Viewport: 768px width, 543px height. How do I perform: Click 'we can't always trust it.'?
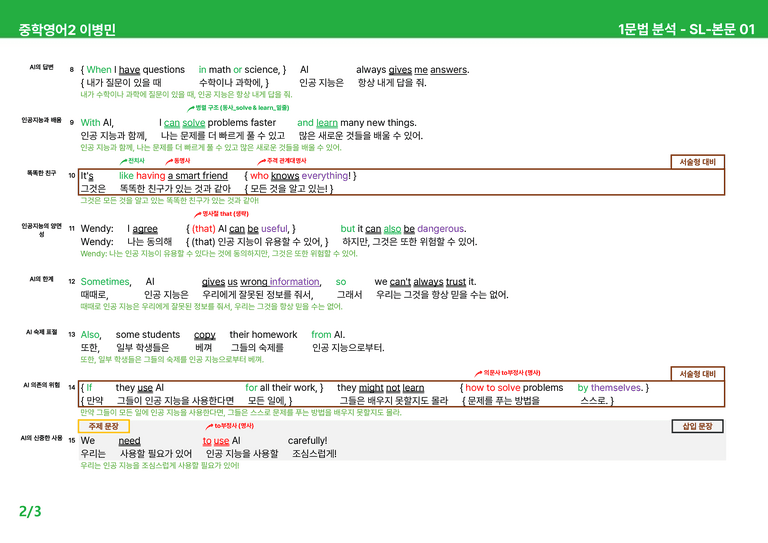425,282
